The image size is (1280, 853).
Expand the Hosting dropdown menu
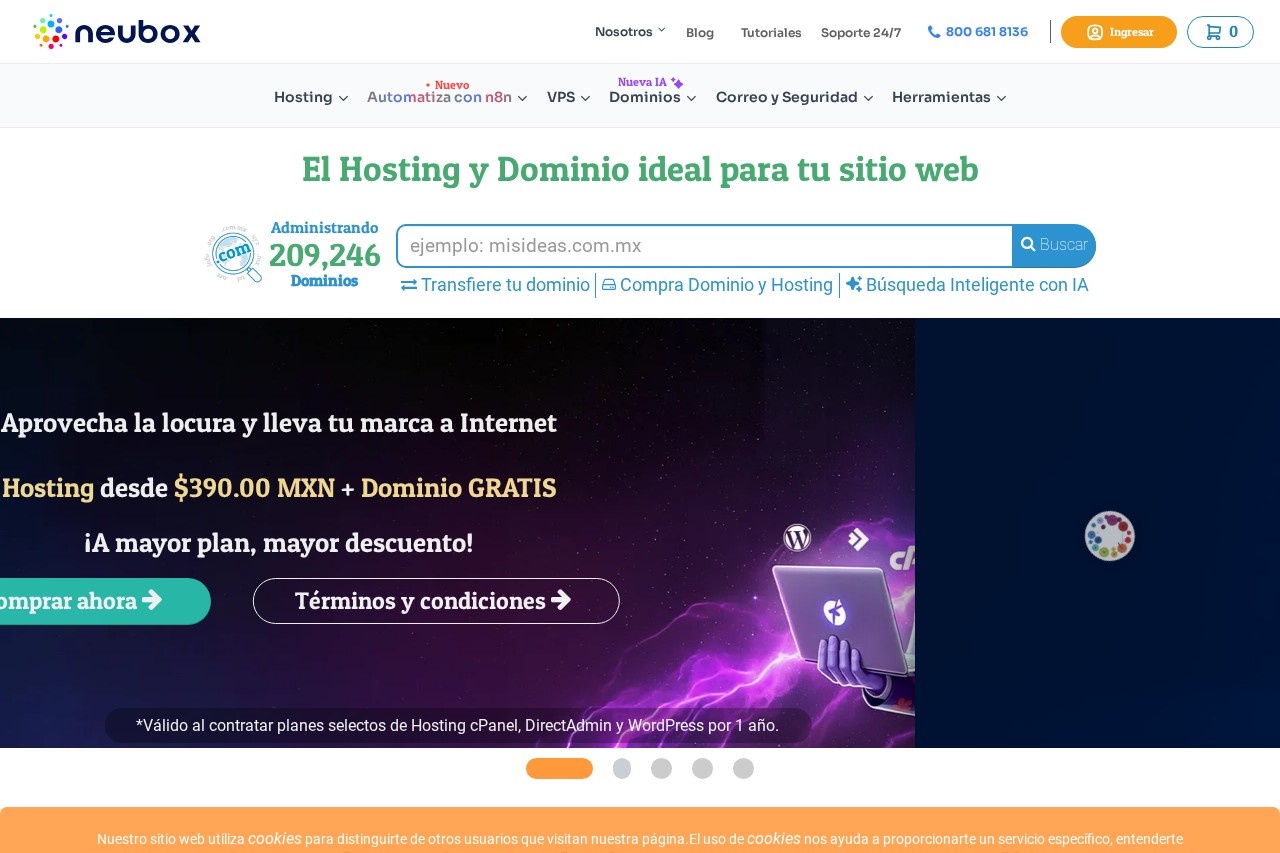tap(311, 97)
